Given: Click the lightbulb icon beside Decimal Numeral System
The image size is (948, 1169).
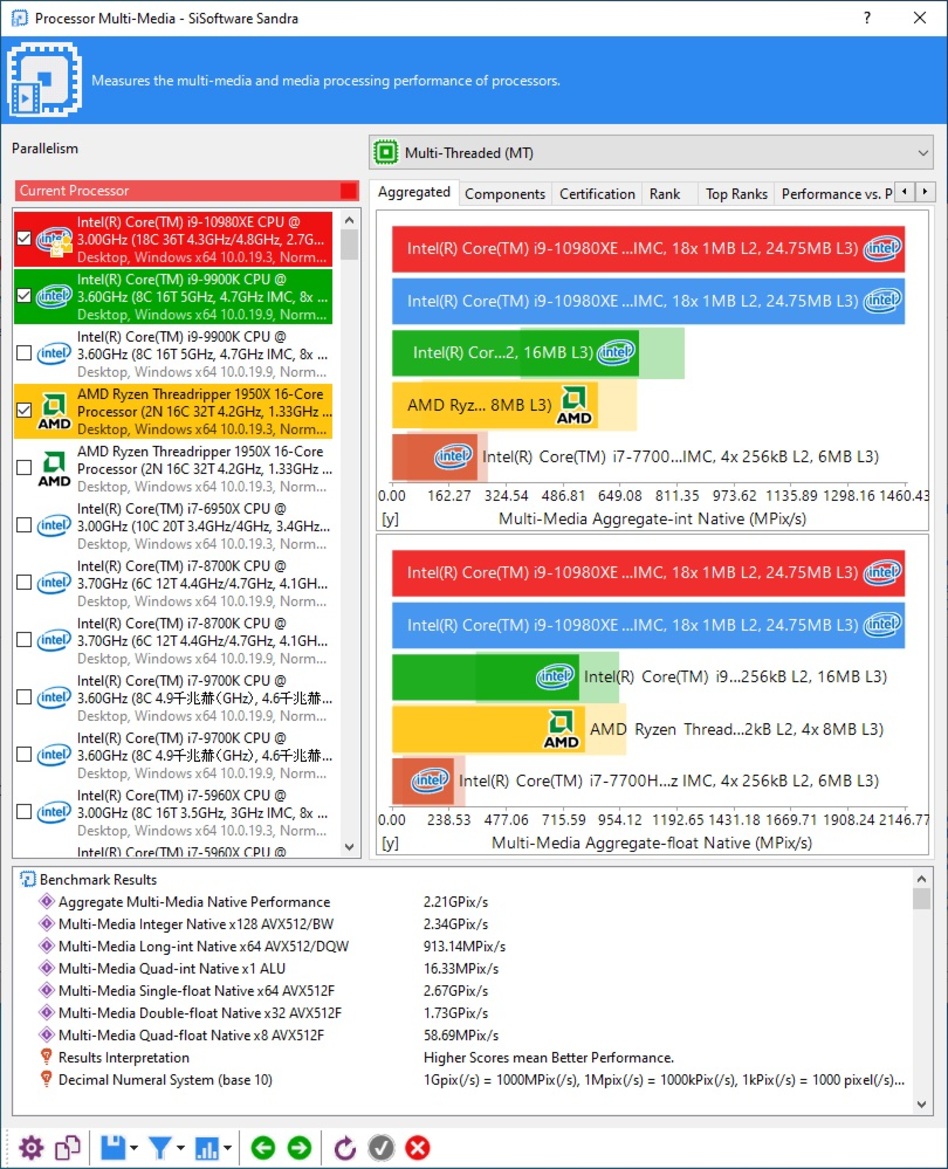Looking at the screenshot, I should coord(46,1079).
